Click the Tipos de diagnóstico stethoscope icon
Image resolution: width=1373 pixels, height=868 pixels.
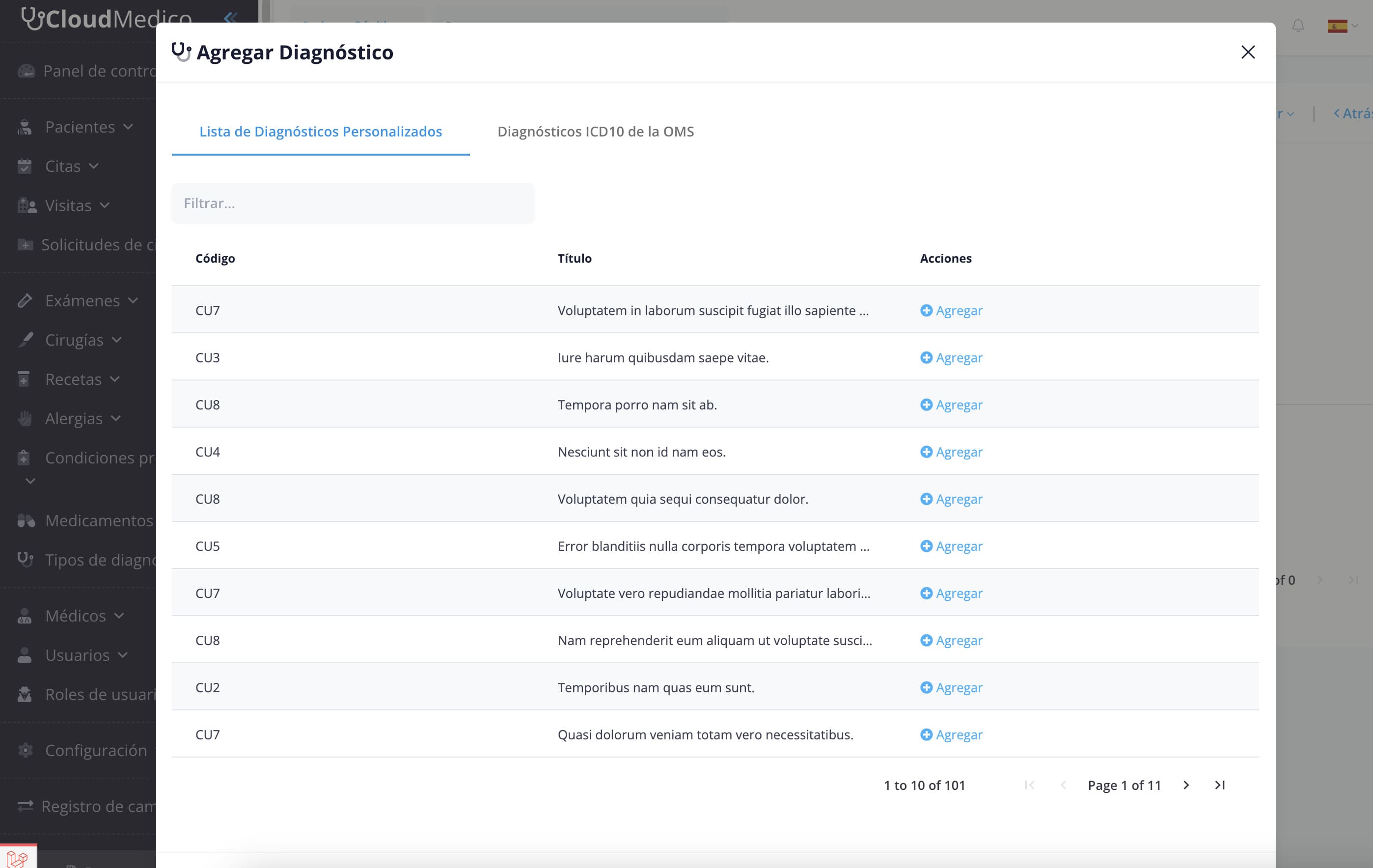[25, 559]
